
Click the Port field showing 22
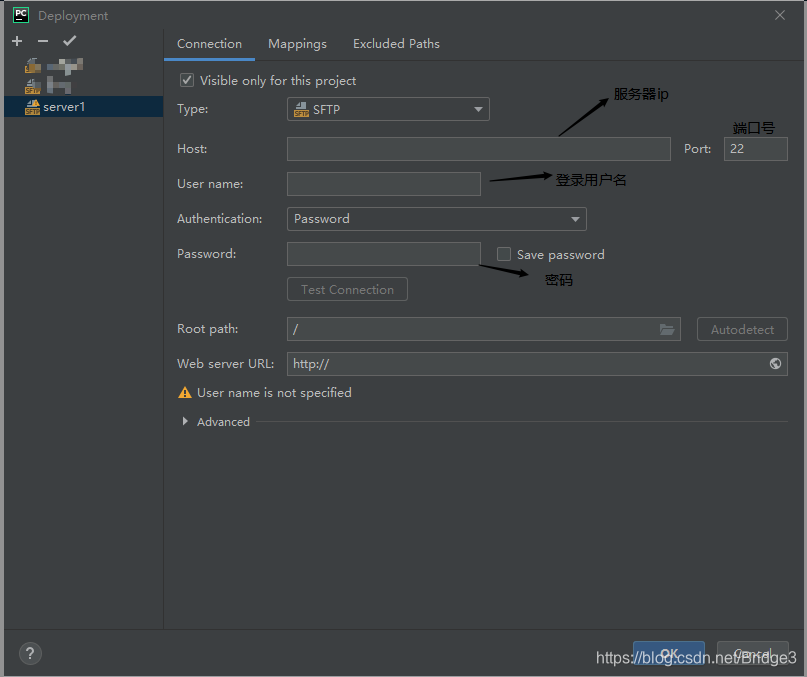[756, 149]
